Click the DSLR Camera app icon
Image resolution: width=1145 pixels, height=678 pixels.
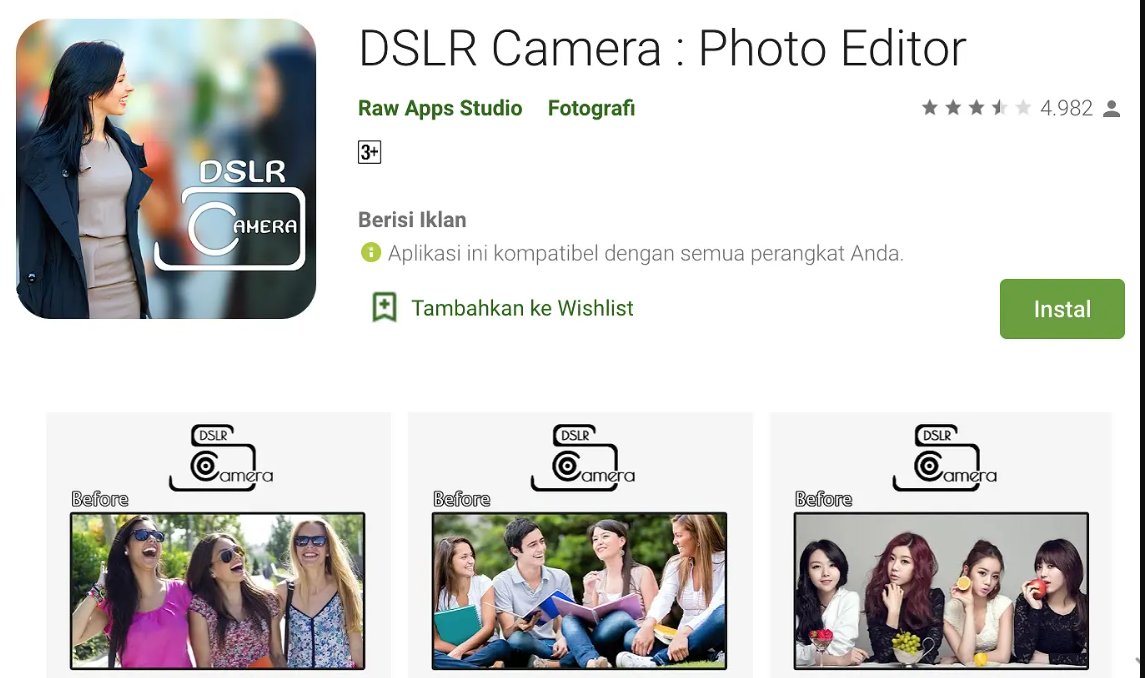pos(166,169)
